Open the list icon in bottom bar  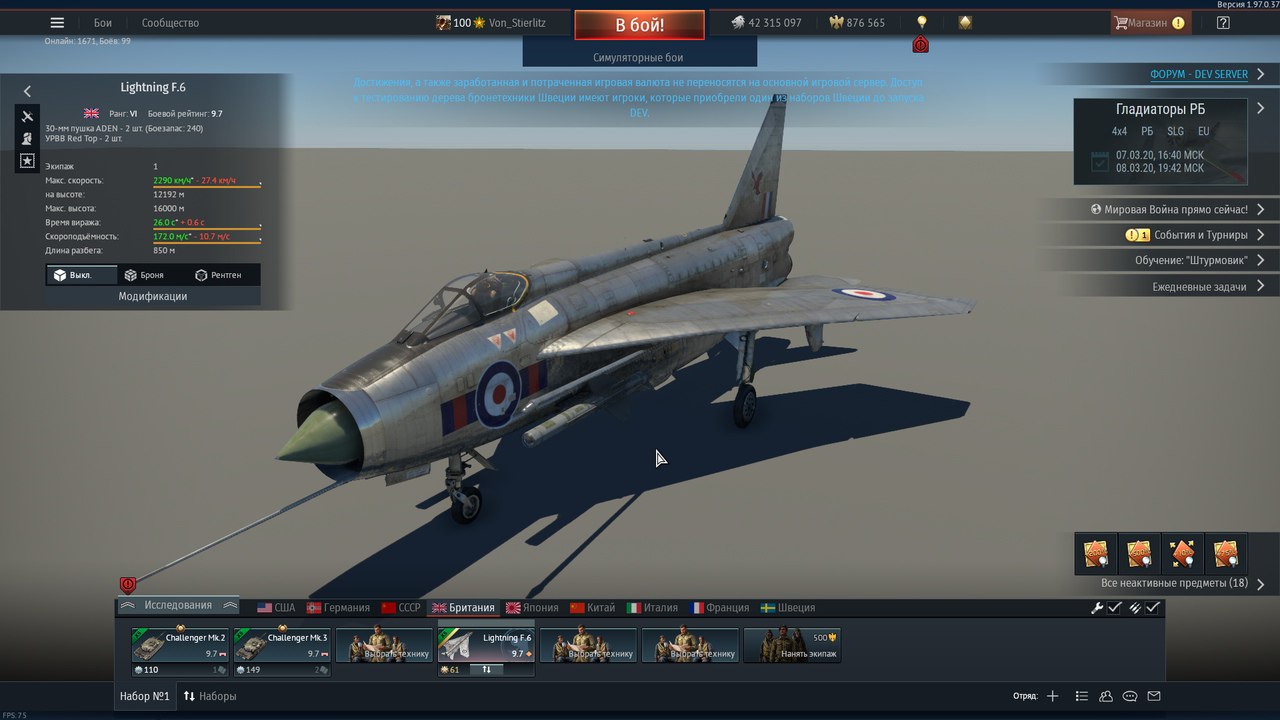(1081, 696)
